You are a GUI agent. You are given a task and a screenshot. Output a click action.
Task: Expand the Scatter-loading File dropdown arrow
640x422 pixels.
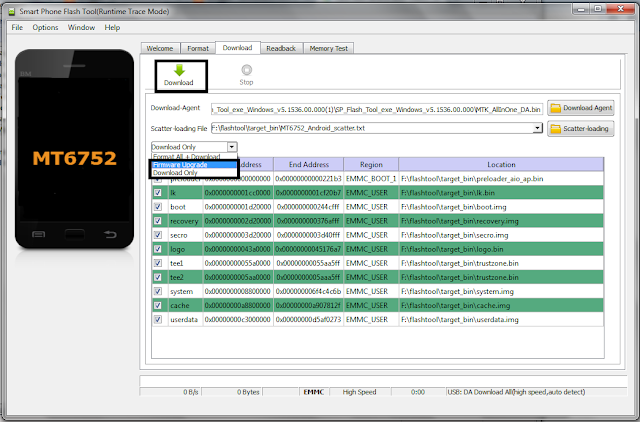(x=537, y=128)
